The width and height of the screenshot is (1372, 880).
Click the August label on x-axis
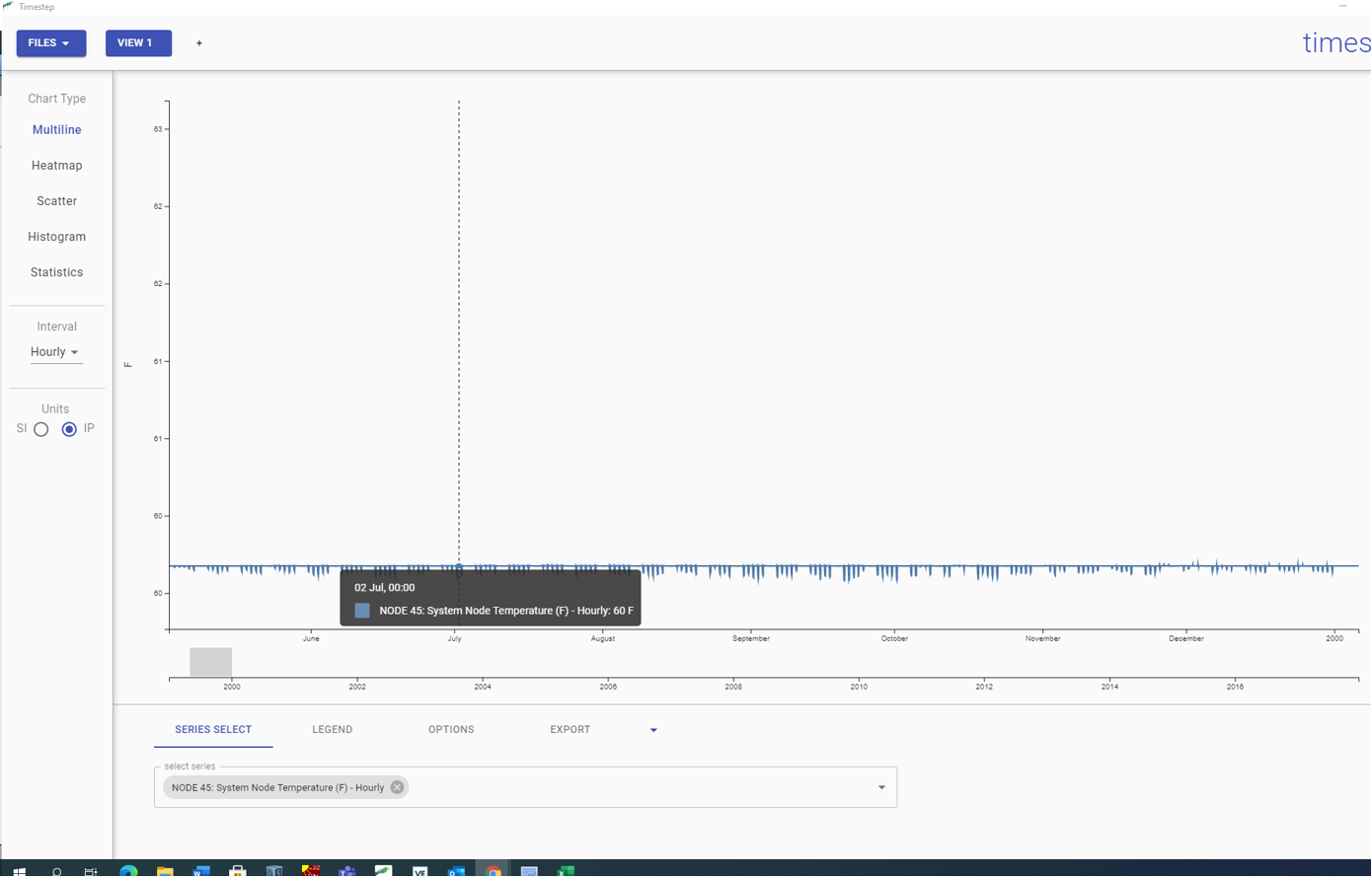click(603, 639)
